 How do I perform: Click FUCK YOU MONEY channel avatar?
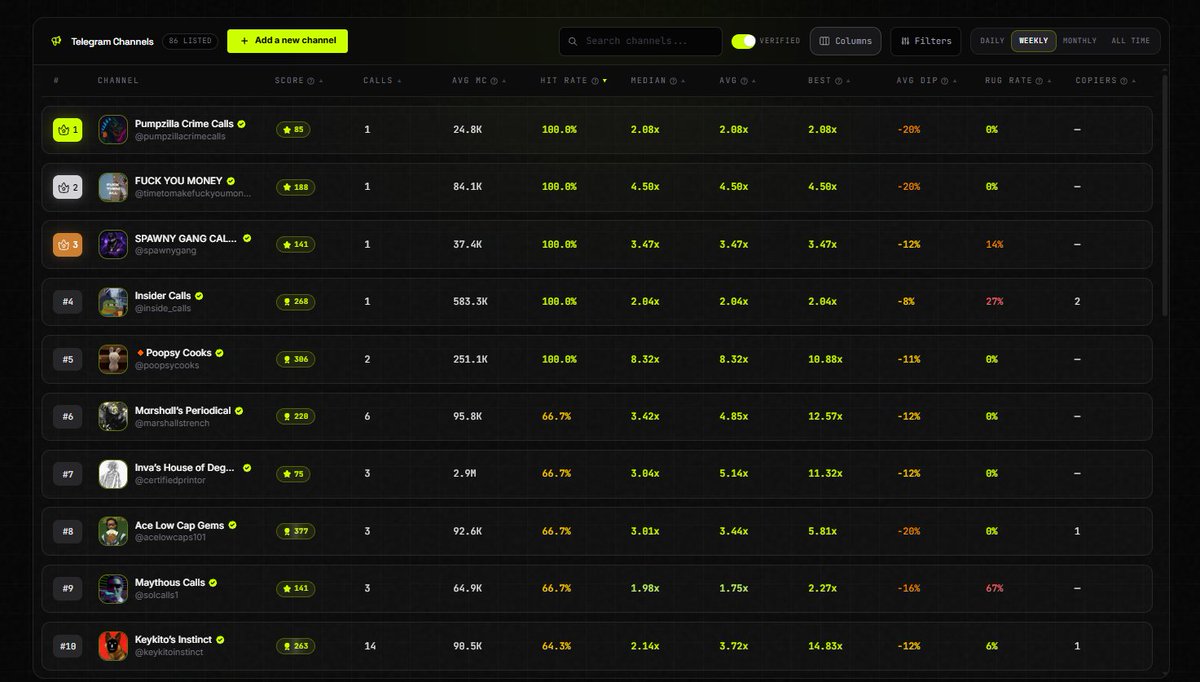[x=113, y=187]
